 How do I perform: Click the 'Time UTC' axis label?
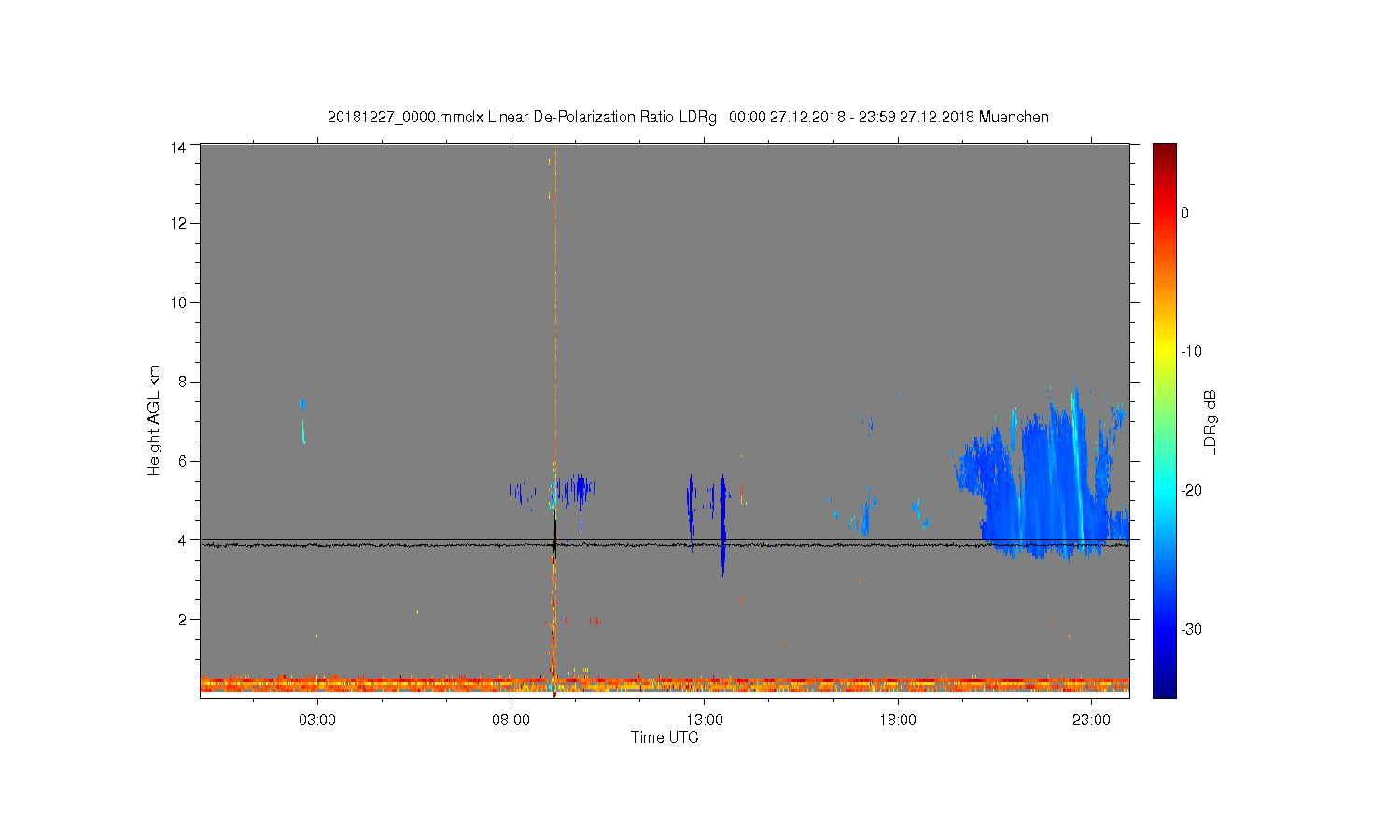click(x=665, y=737)
